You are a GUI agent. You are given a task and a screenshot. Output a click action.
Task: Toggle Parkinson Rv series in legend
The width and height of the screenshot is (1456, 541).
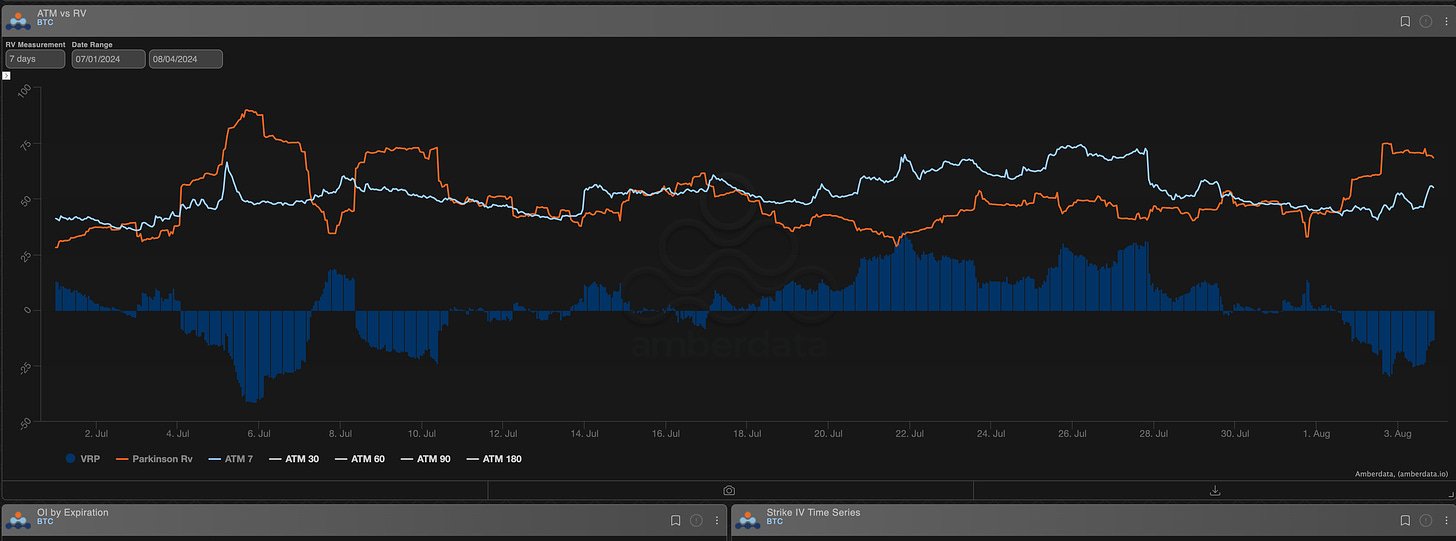pyautogui.click(x=154, y=459)
